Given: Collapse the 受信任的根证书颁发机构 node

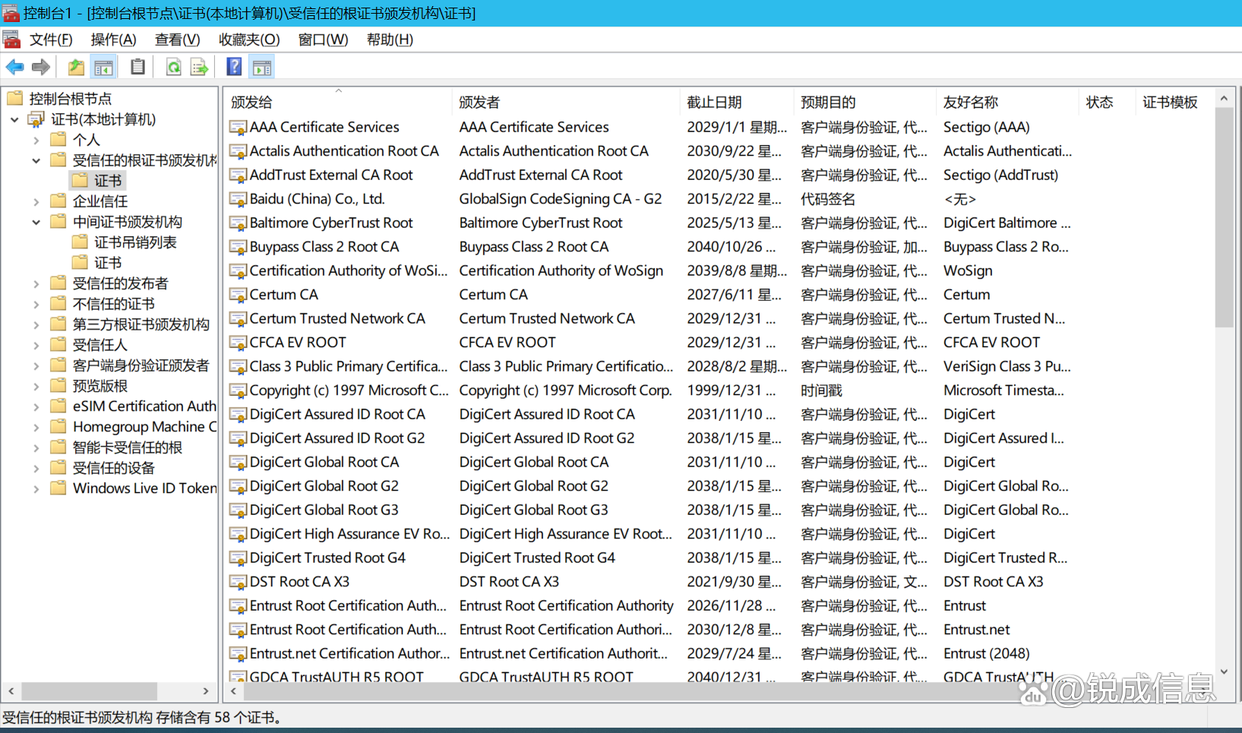Looking at the screenshot, I should pos(37,160).
